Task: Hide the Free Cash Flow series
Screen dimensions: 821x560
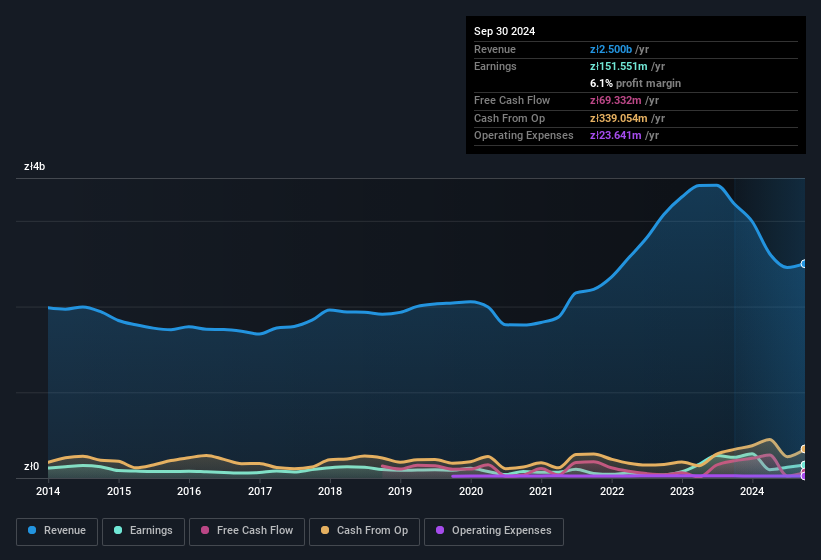Action: (247, 531)
